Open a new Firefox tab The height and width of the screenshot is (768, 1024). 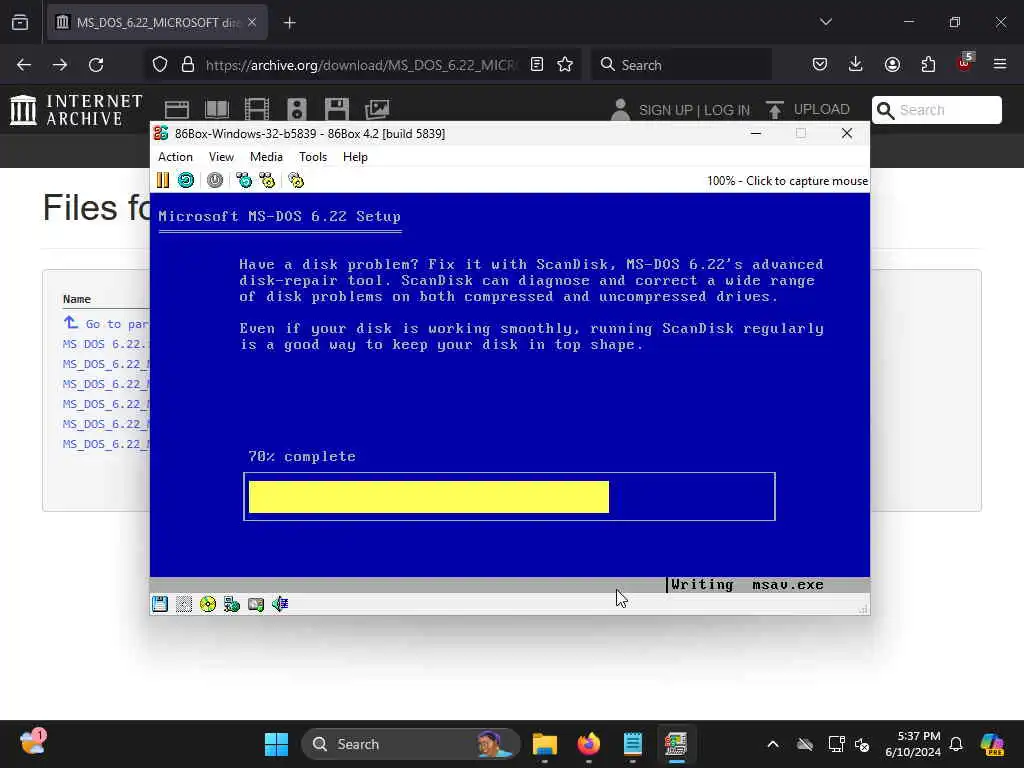click(290, 23)
